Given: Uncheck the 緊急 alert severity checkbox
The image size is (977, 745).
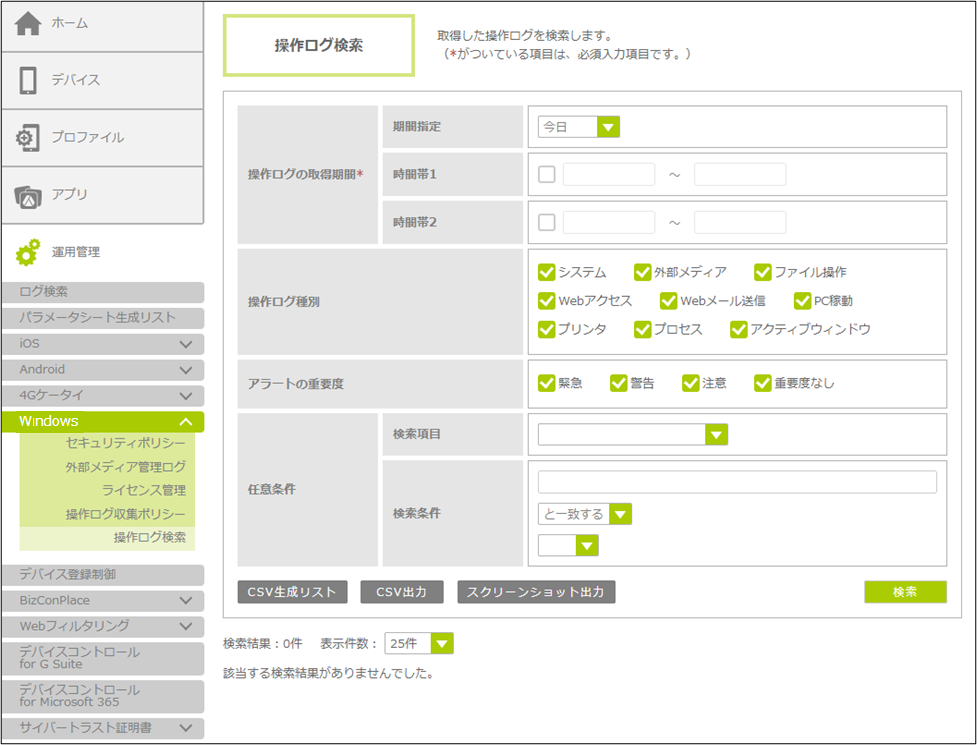Looking at the screenshot, I should click(546, 383).
